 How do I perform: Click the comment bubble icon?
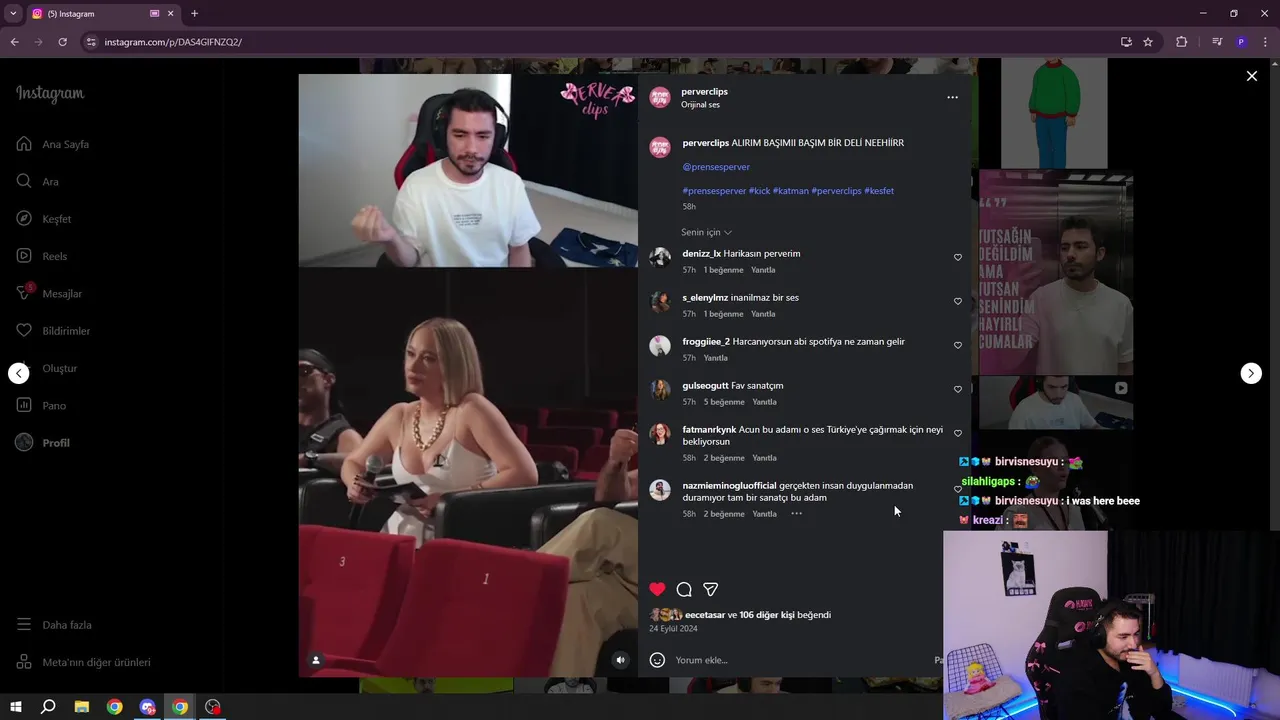684,589
